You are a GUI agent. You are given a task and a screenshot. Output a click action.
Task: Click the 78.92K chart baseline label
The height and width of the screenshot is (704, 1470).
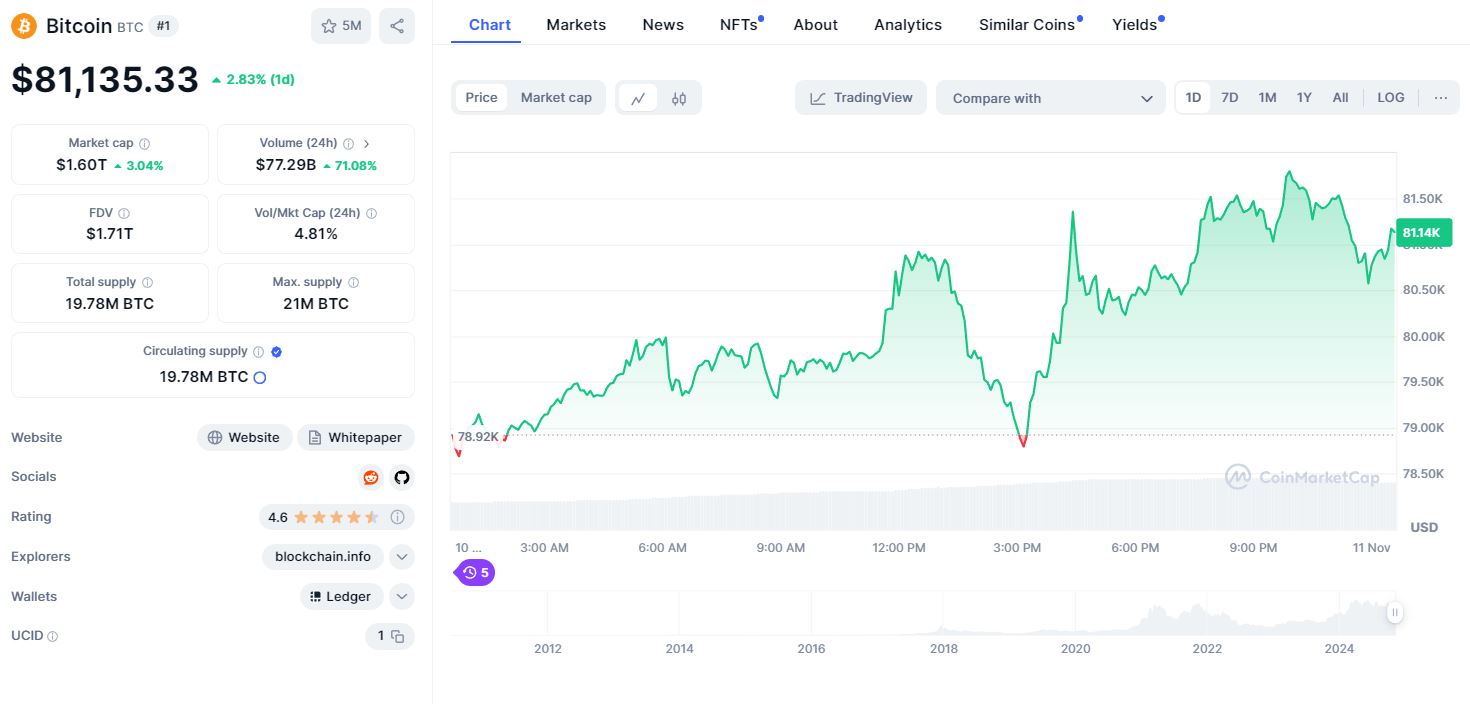[478, 437]
